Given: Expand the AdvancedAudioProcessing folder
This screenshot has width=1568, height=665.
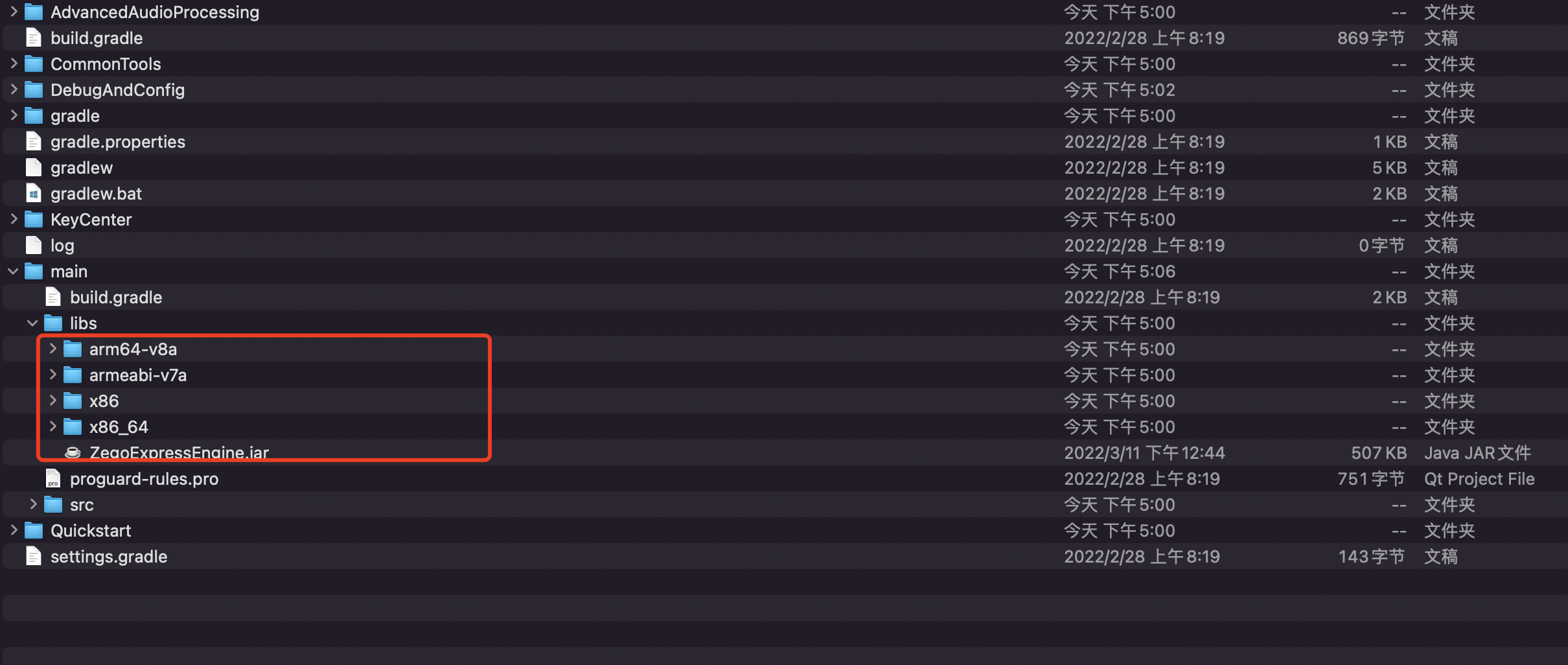Looking at the screenshot, I should tap(14, 11).
